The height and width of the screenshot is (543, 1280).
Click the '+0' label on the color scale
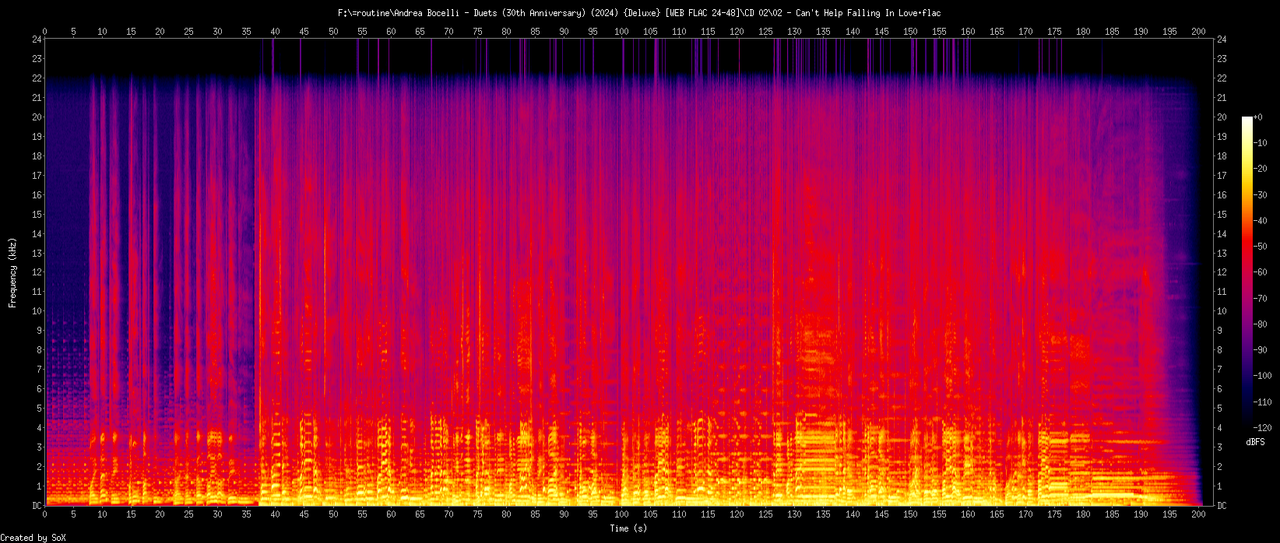pyautogui.click(x=1258, y=117)
